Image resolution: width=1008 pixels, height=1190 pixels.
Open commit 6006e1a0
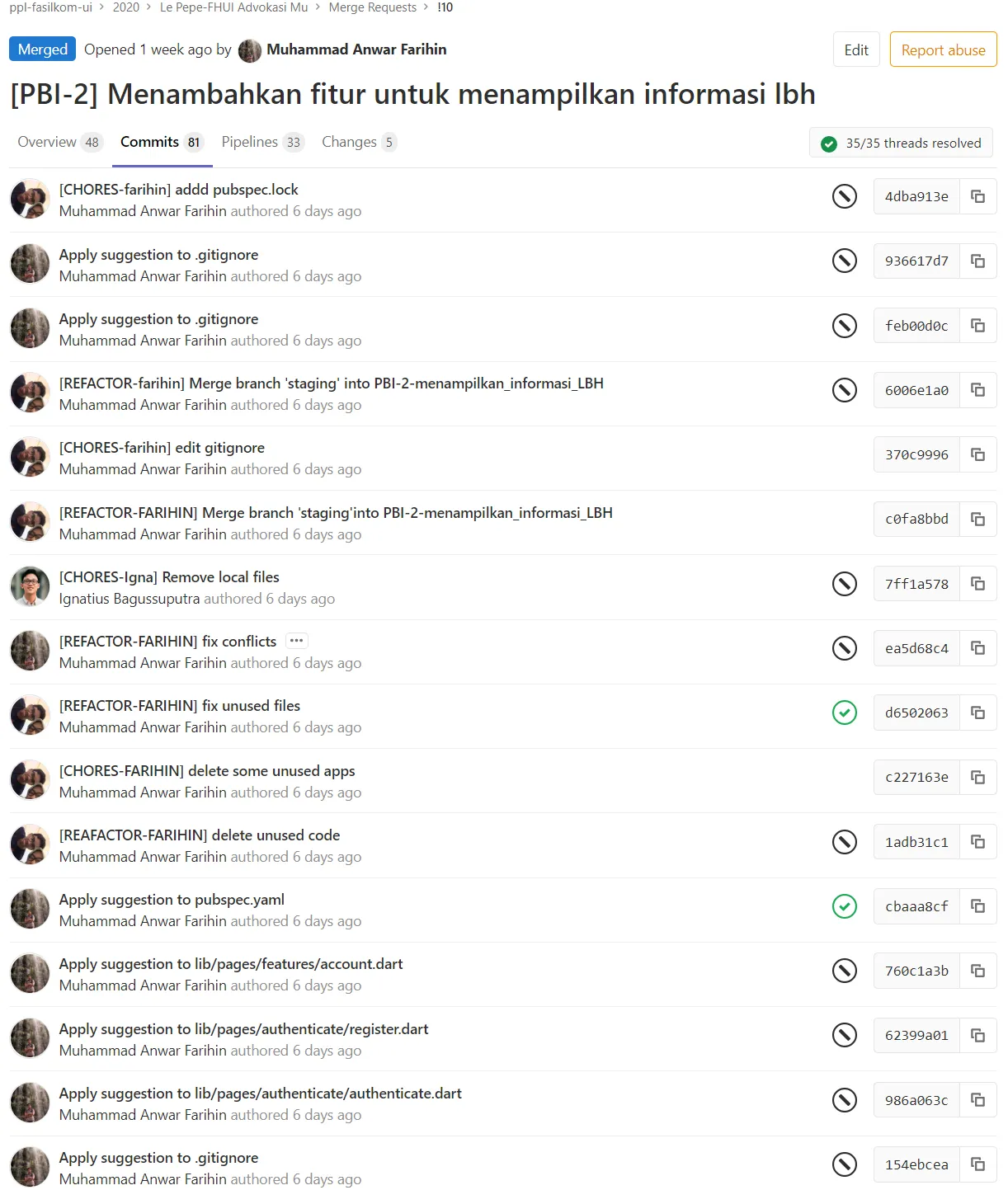(916, 390)
